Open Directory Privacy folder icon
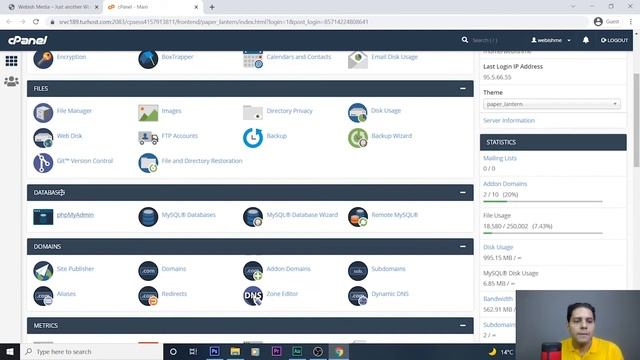 (x=253, y=112)
